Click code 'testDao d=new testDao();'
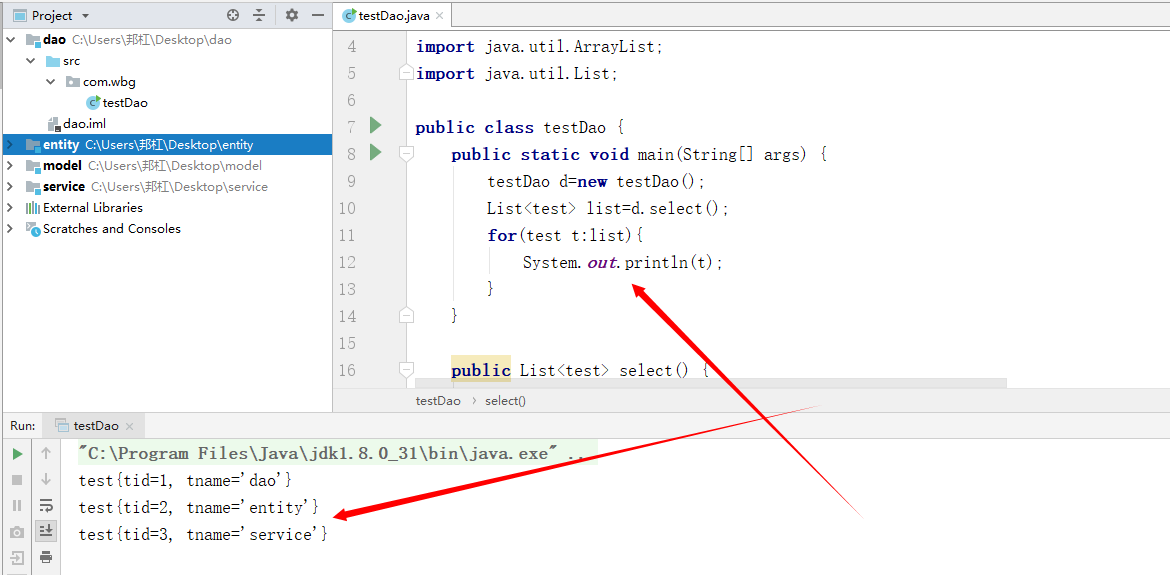Screen dimensions: 1170x575 [x=596, y=181]
